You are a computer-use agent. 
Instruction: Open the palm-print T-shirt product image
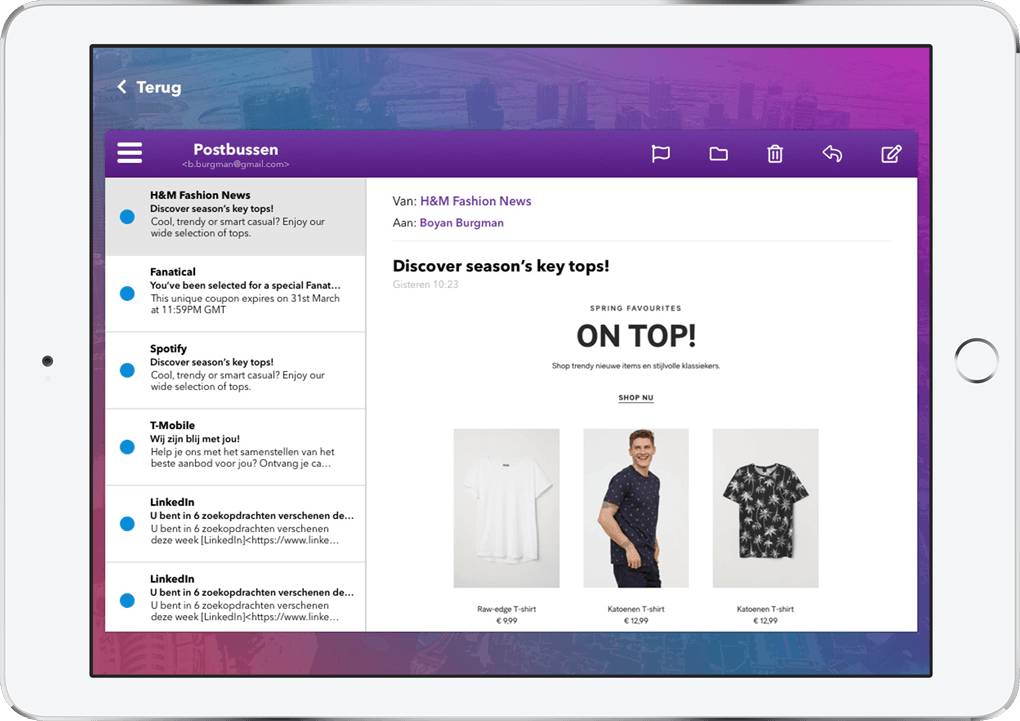tap(765, 508)
